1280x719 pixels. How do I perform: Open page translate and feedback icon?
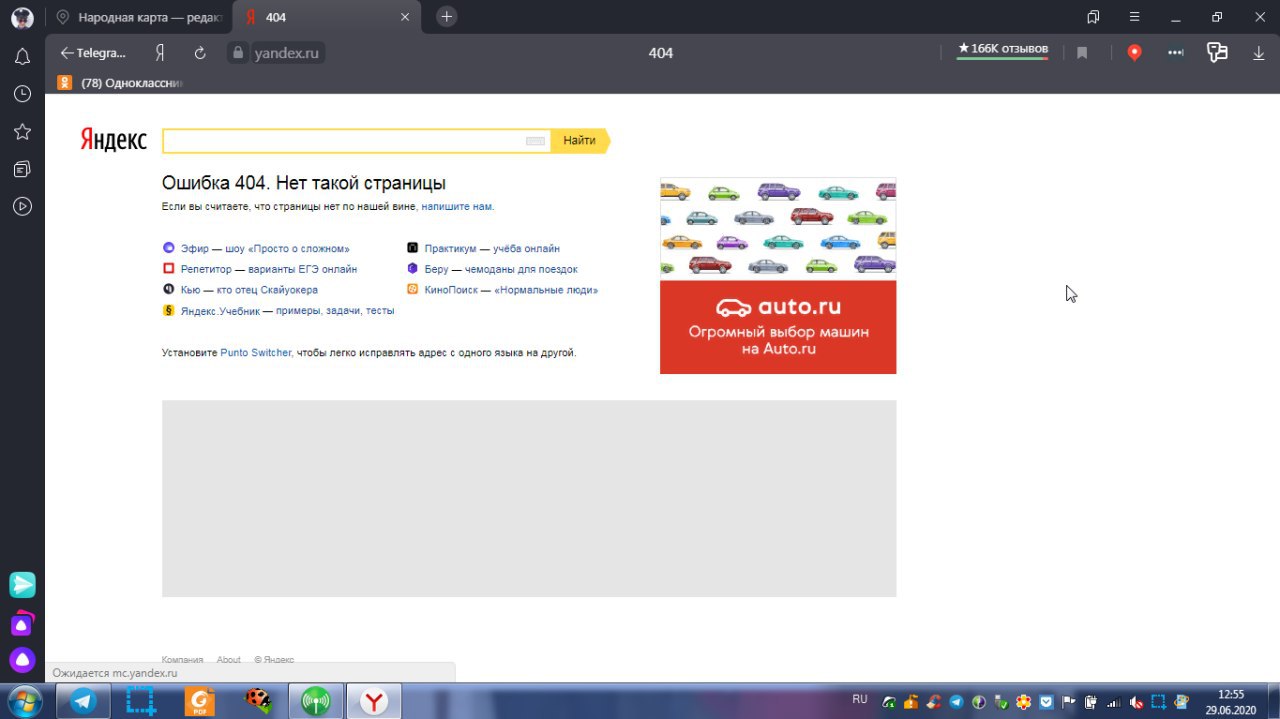tap(1217, 53)
